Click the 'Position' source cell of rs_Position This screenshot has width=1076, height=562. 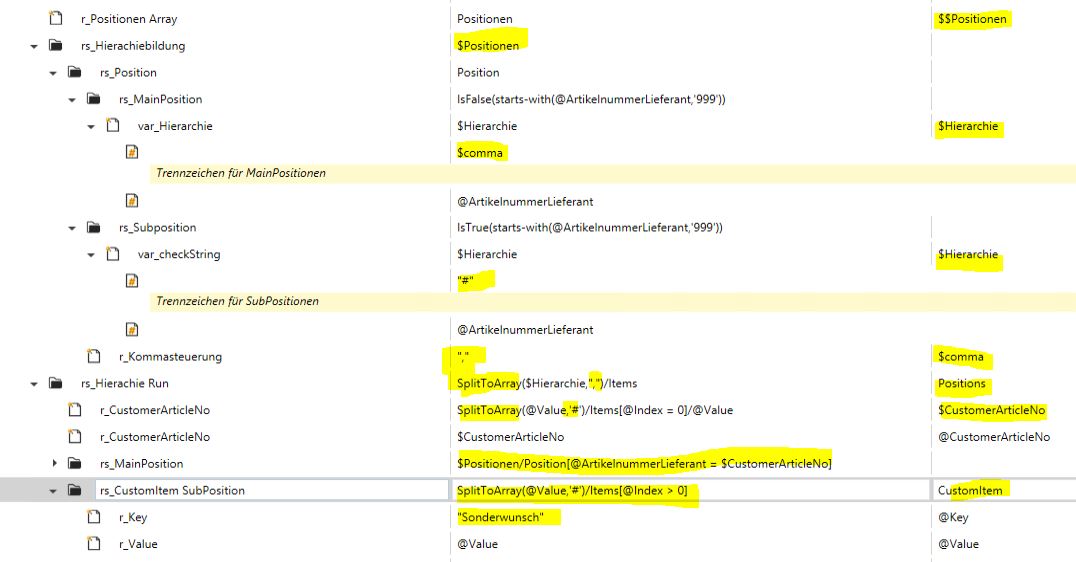[x=478, y=72]
